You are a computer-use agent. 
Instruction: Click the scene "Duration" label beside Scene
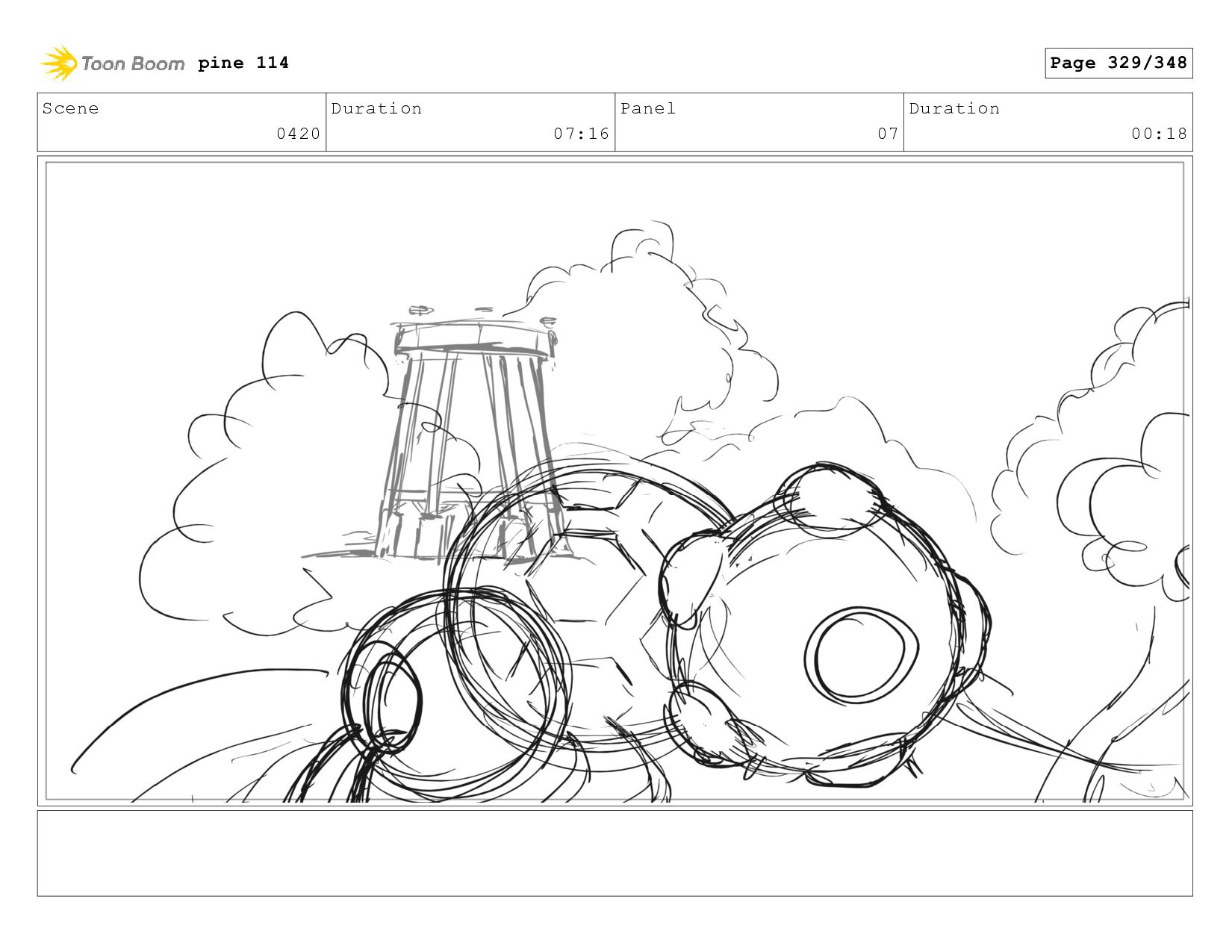click(376, 108)
